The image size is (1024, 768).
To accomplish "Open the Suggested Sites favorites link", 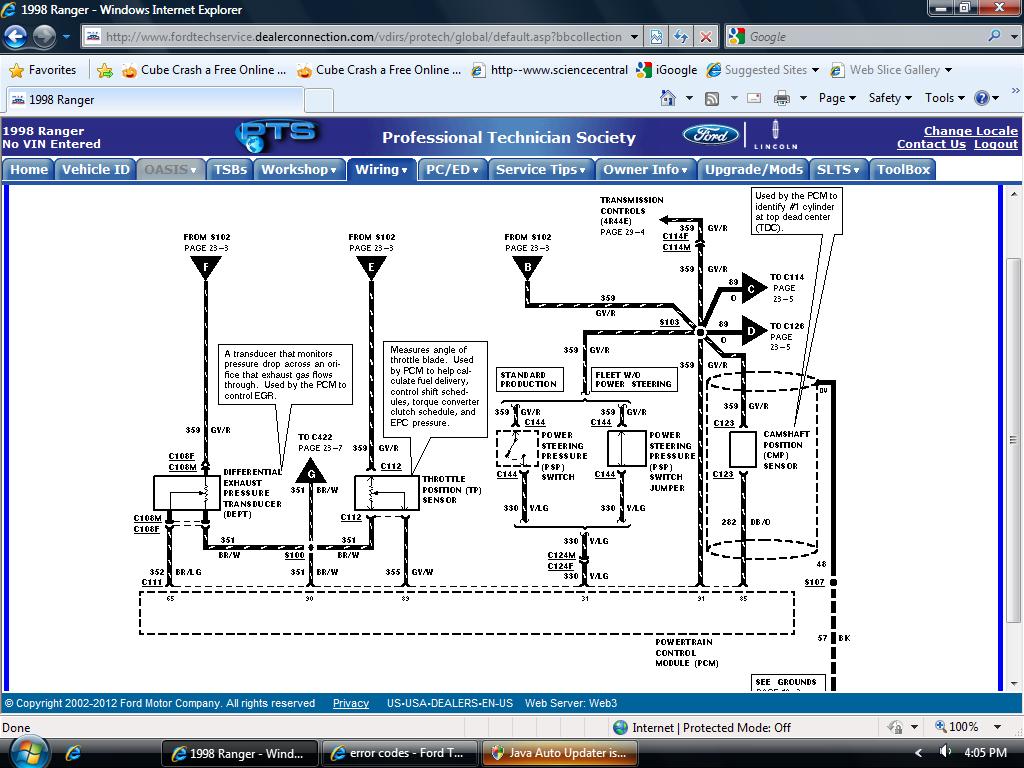I will point(762,70).
